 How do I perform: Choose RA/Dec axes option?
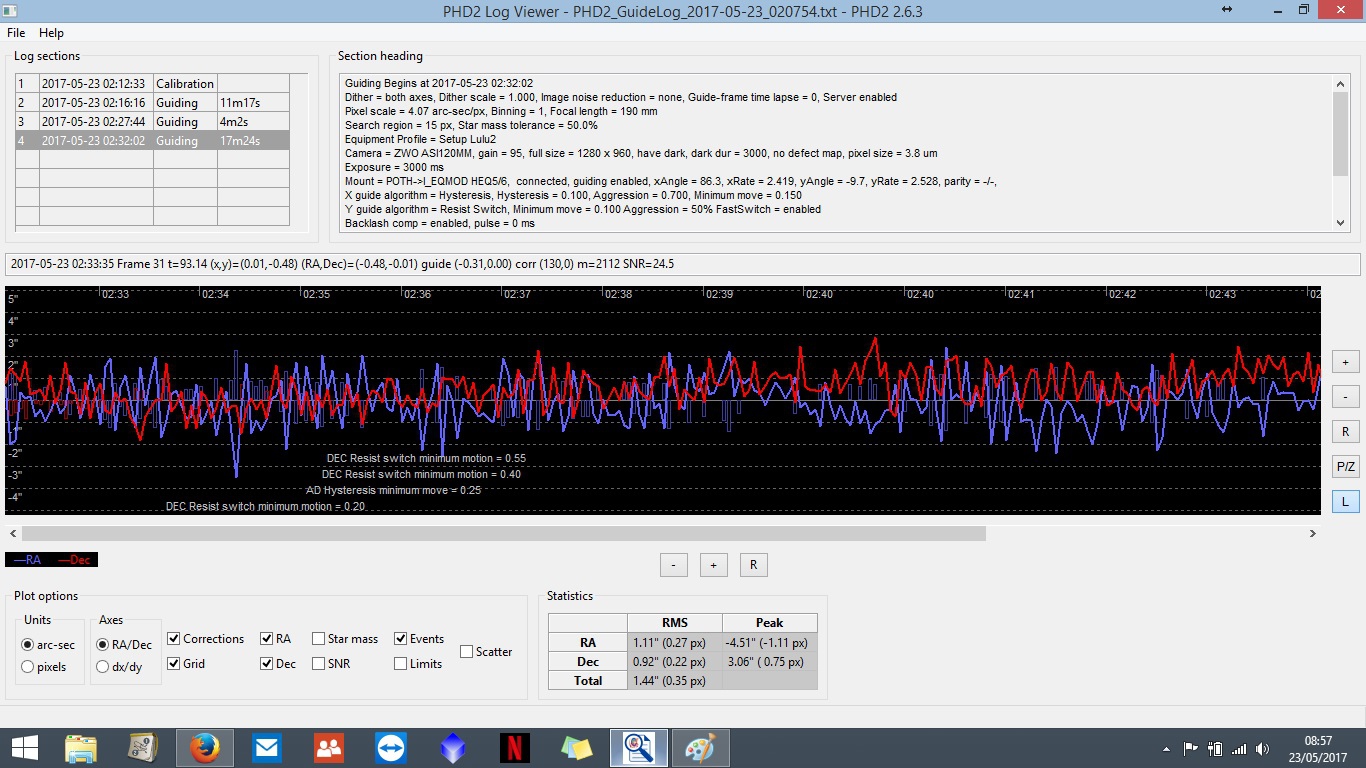tap(102, 645)
